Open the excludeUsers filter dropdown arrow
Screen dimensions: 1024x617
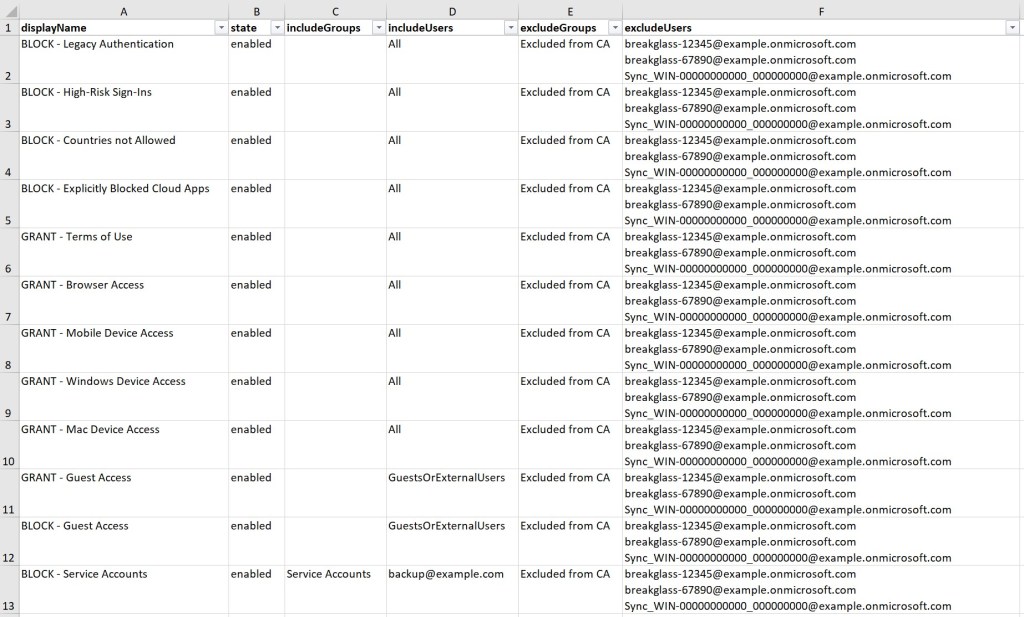[x=1012, y=28]
